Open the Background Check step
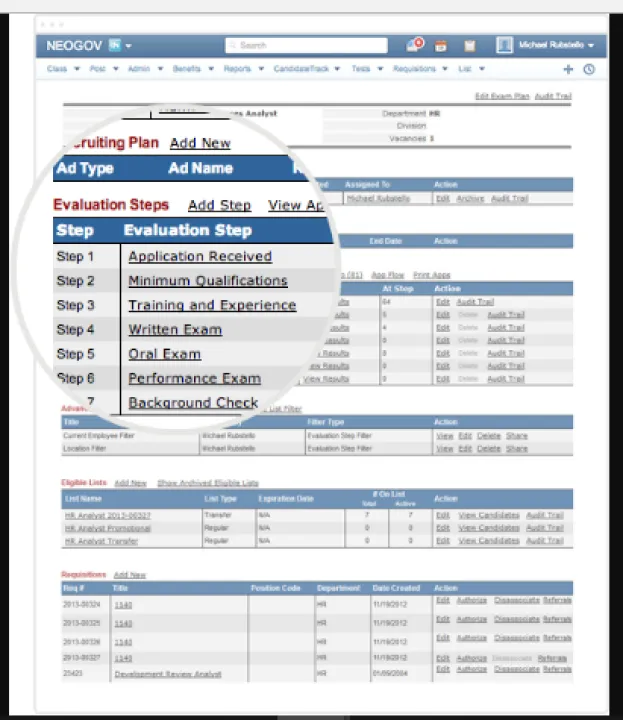Image resolution: width=623 pixels, height=720 pixels. (x=193, y=403)
